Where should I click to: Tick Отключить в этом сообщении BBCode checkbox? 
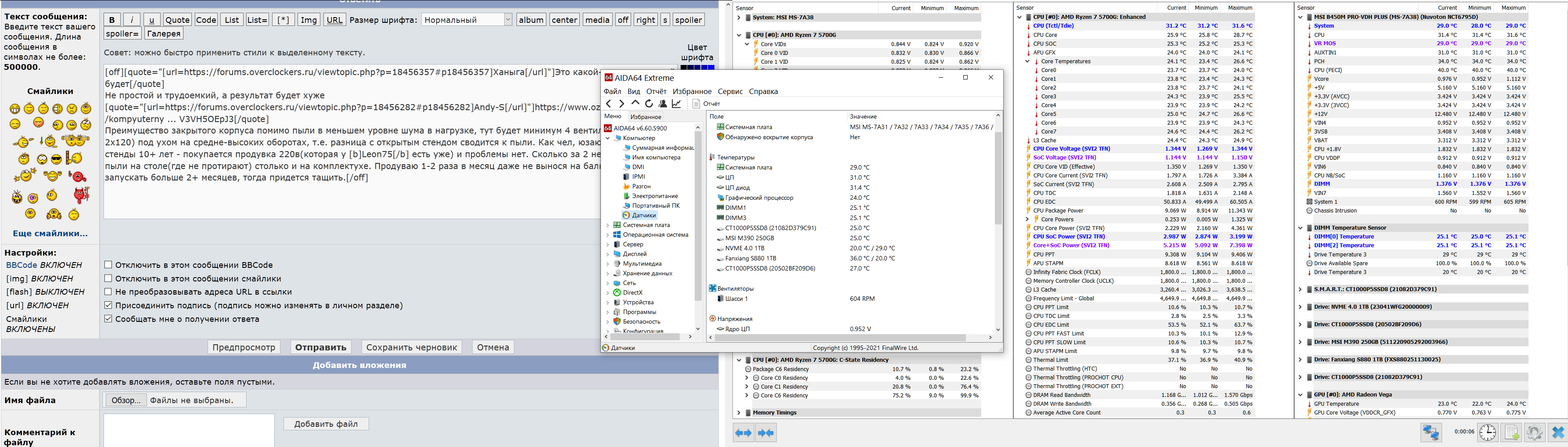coord(108,265)
